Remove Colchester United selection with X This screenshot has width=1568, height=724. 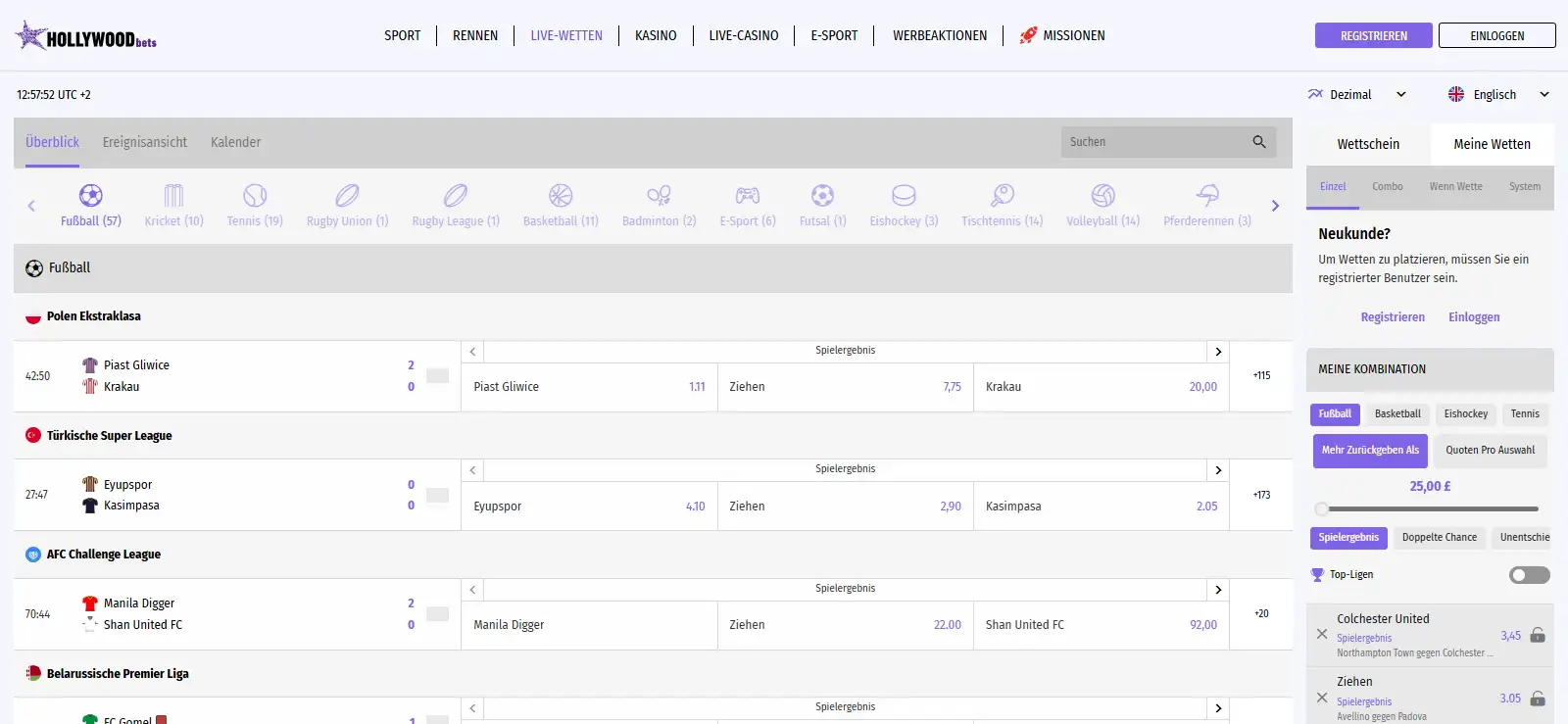pyautogui.click(x=1322, y=635)
